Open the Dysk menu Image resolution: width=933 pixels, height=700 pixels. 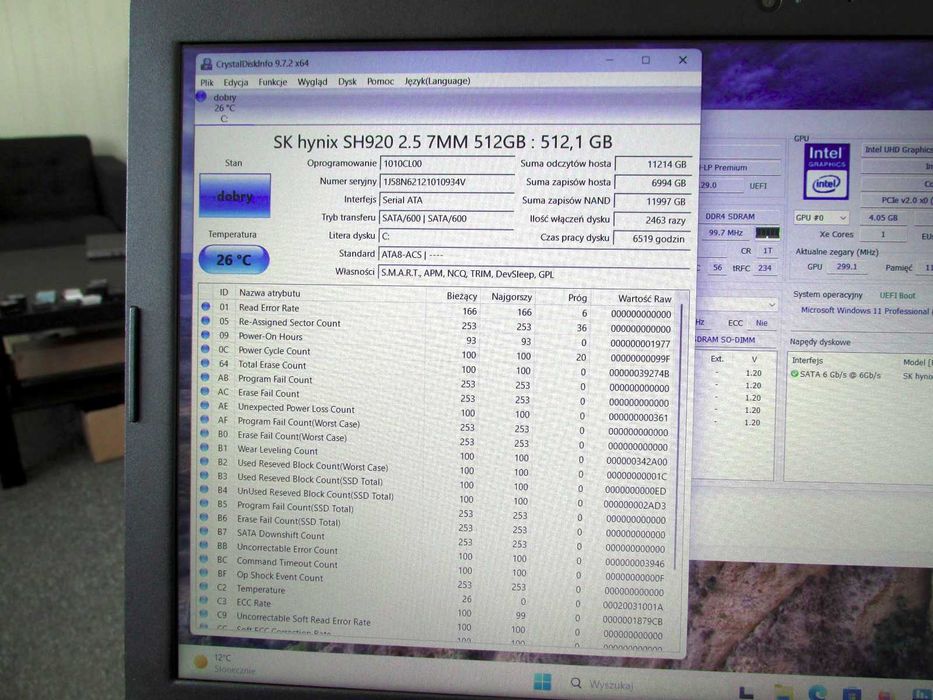(347, 82)
